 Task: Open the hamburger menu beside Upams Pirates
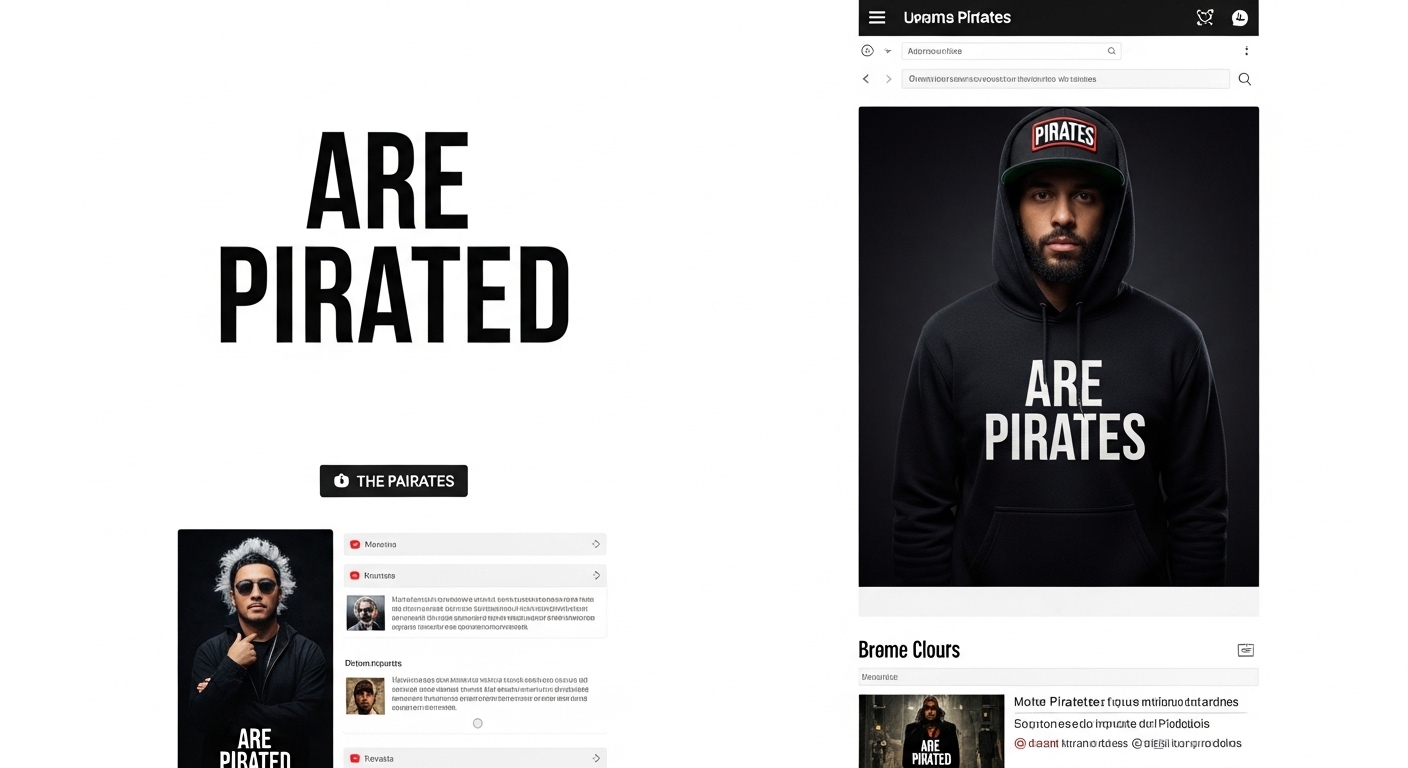(x=877, y=17)
